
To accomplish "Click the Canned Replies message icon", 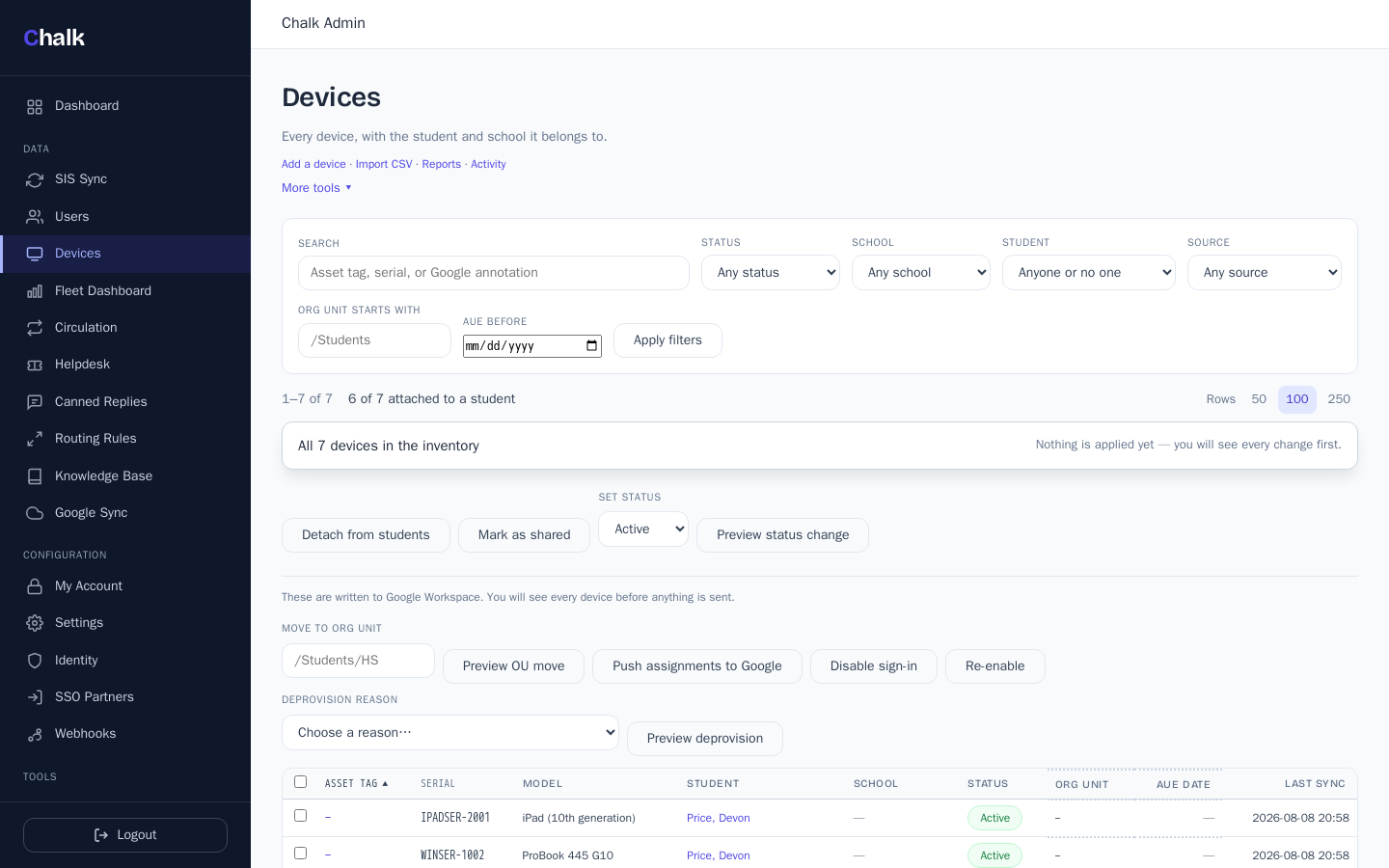I will coord(35,402).
